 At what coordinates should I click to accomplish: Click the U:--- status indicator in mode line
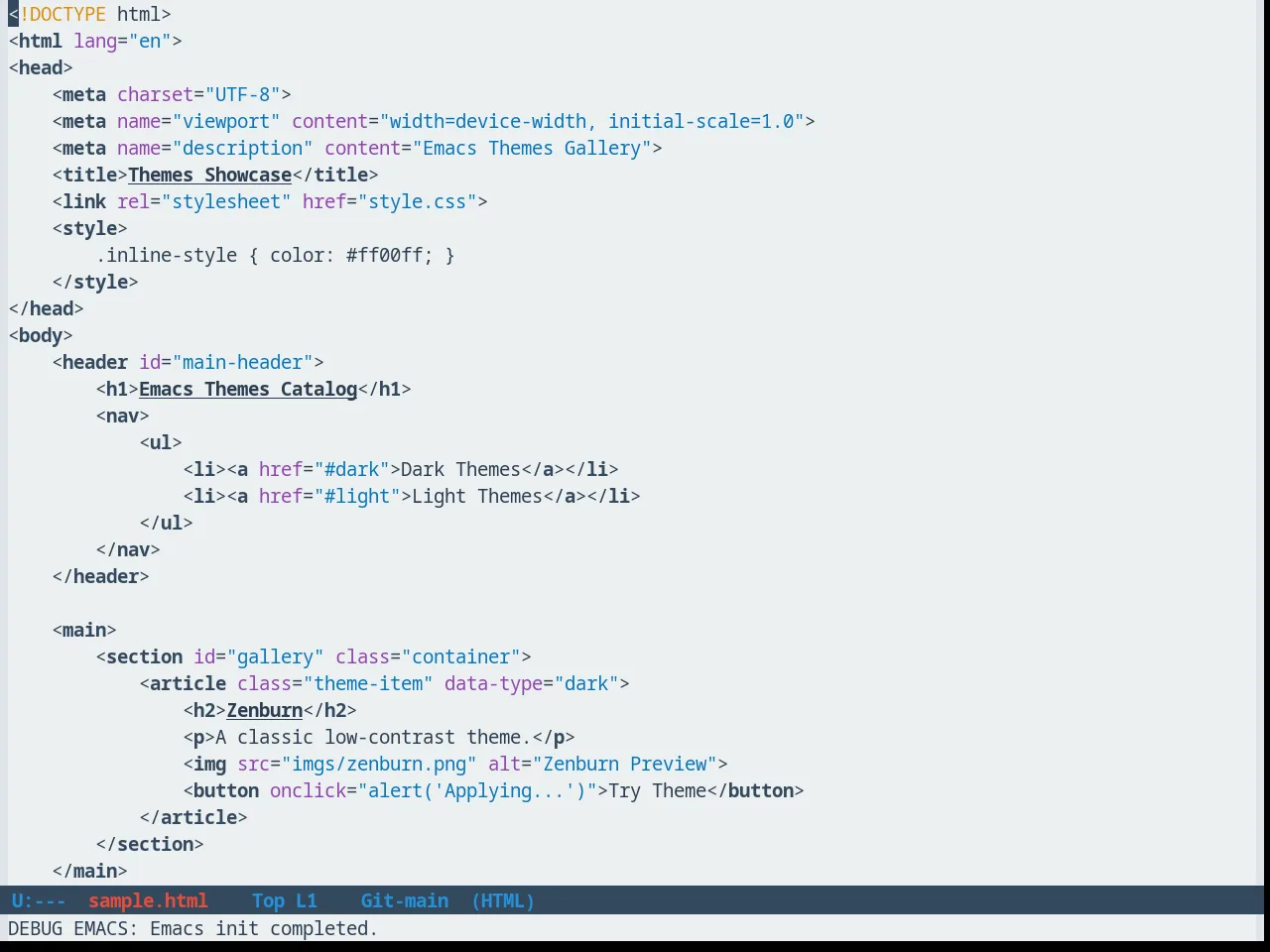pos(39,900)
